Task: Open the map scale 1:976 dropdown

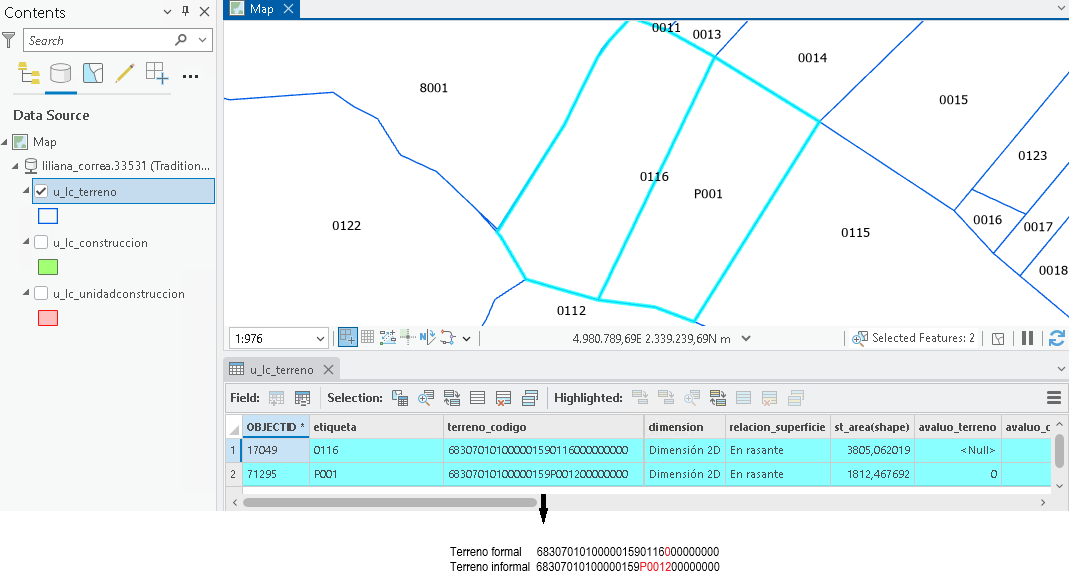Action: point(320,339)
